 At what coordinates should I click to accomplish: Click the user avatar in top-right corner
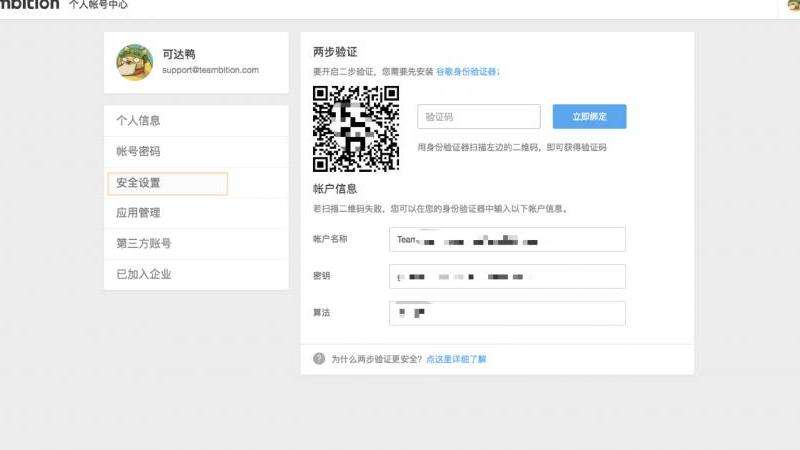793,5
